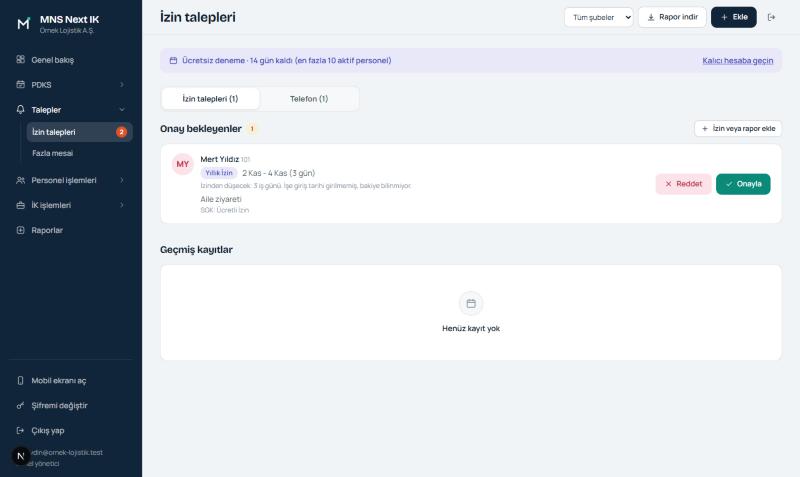Expand İK işlemleri chevron
The image size is (800, 477).
pyautogui.click(x=122, y=205)
